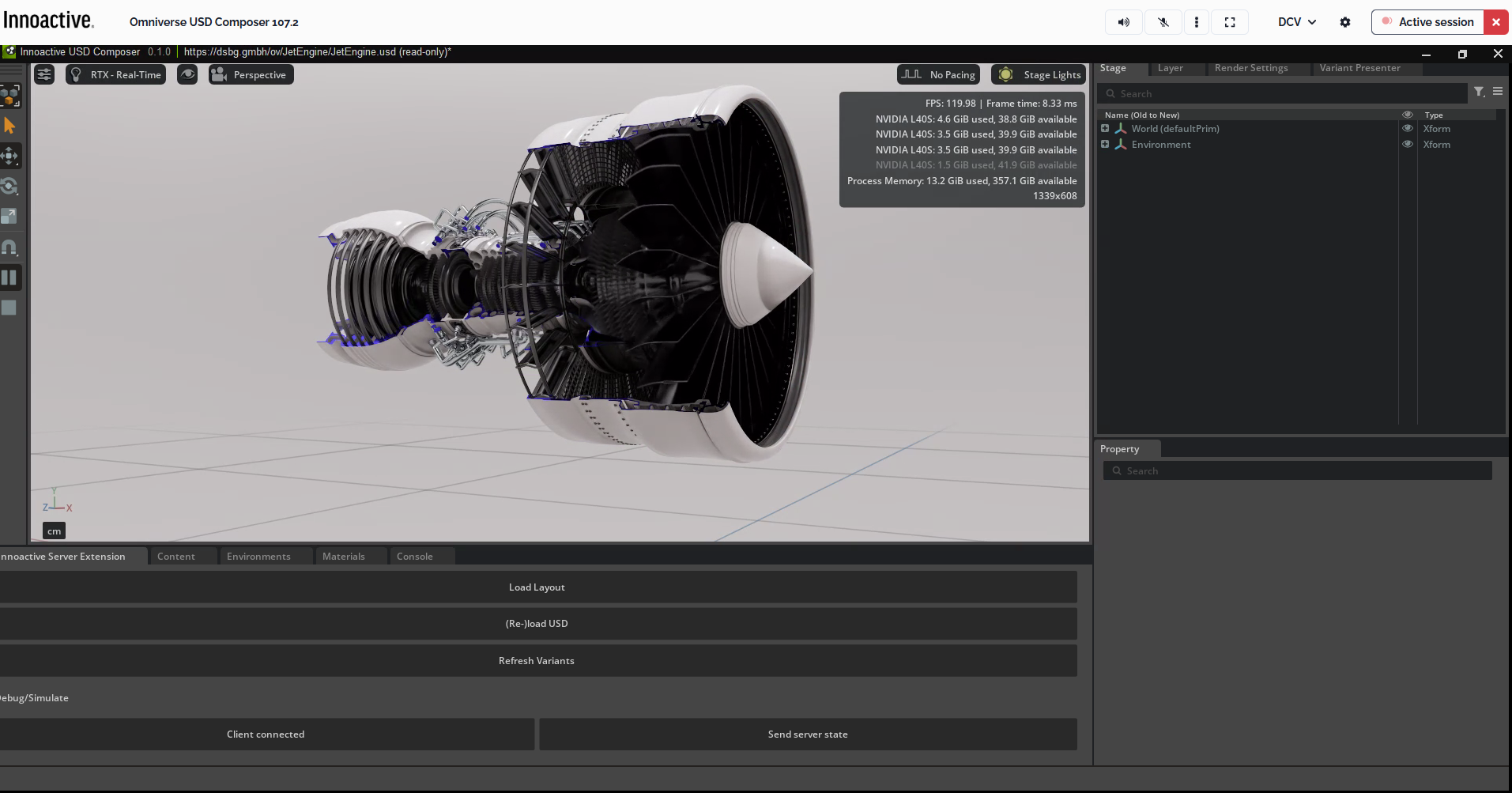Expand the Environment node
Screen dimensions: 1512x793
click(x=1104, y=144)
